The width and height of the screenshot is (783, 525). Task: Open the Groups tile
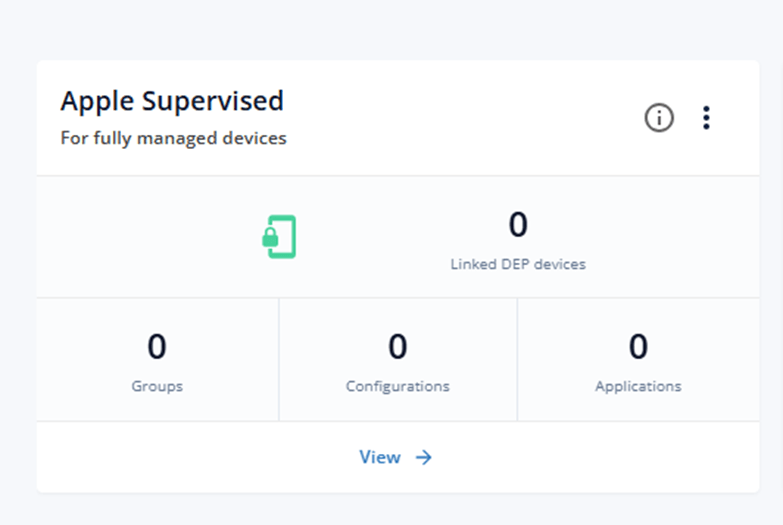157,360
